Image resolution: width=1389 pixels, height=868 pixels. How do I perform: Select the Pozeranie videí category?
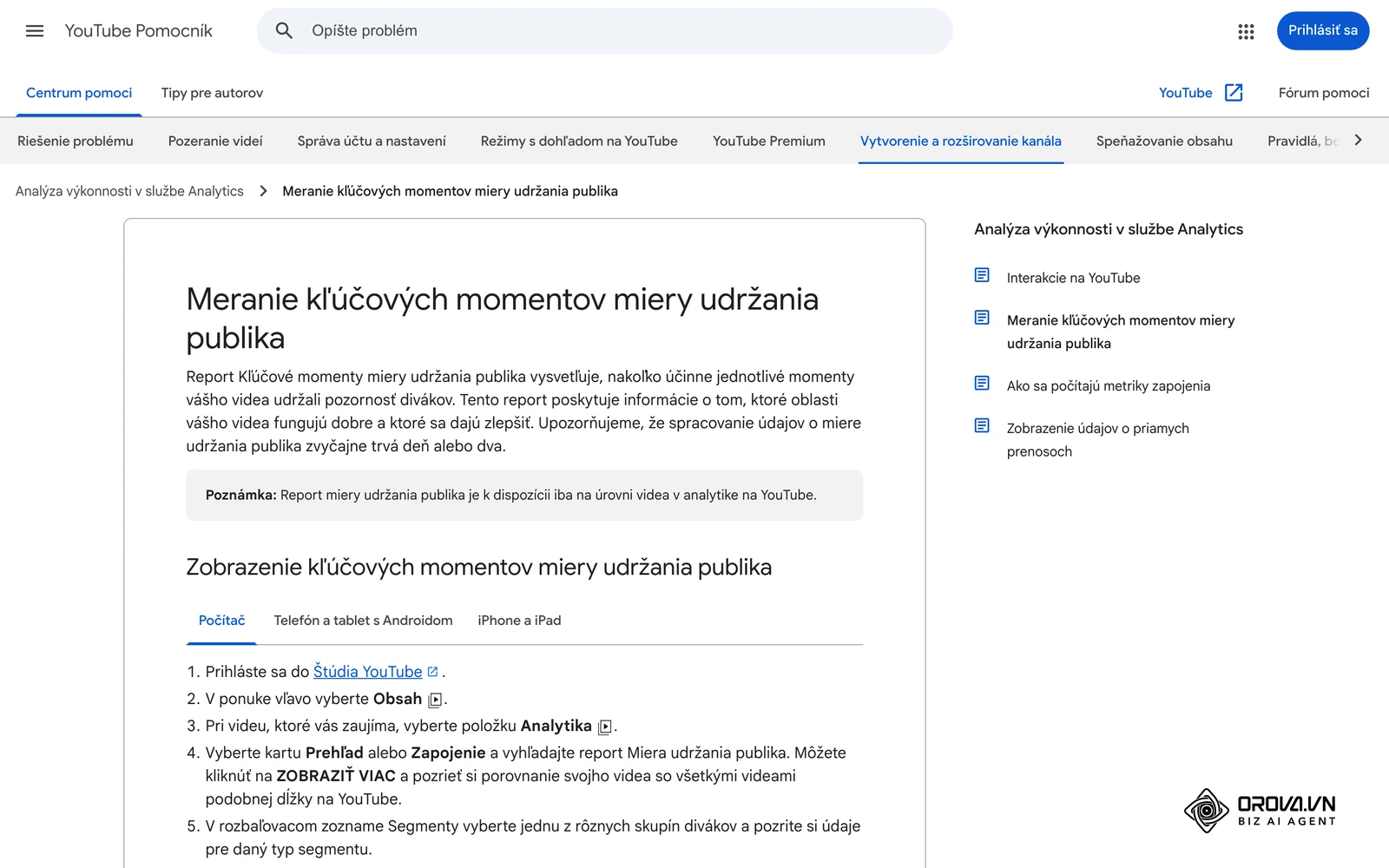tap(215, 141)
